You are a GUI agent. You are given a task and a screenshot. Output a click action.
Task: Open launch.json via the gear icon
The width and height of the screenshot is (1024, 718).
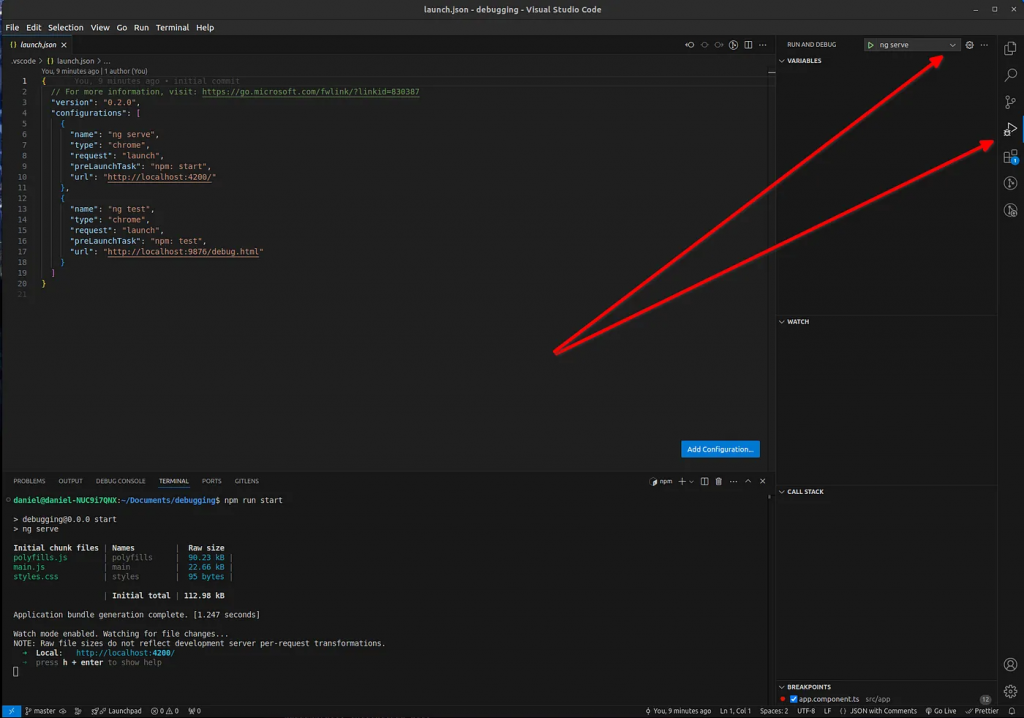(969, 45)
